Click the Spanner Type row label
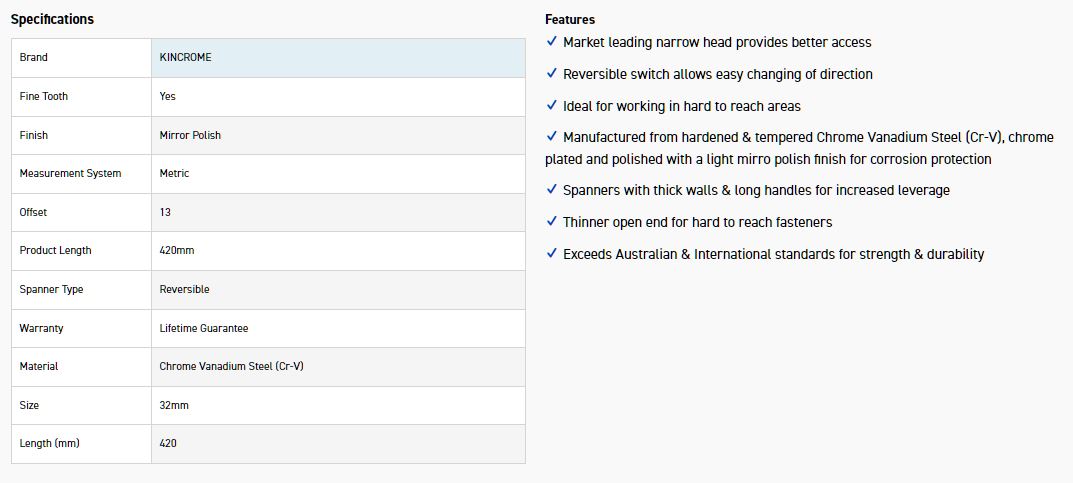 pyautogui.click(x=51, y=289)
